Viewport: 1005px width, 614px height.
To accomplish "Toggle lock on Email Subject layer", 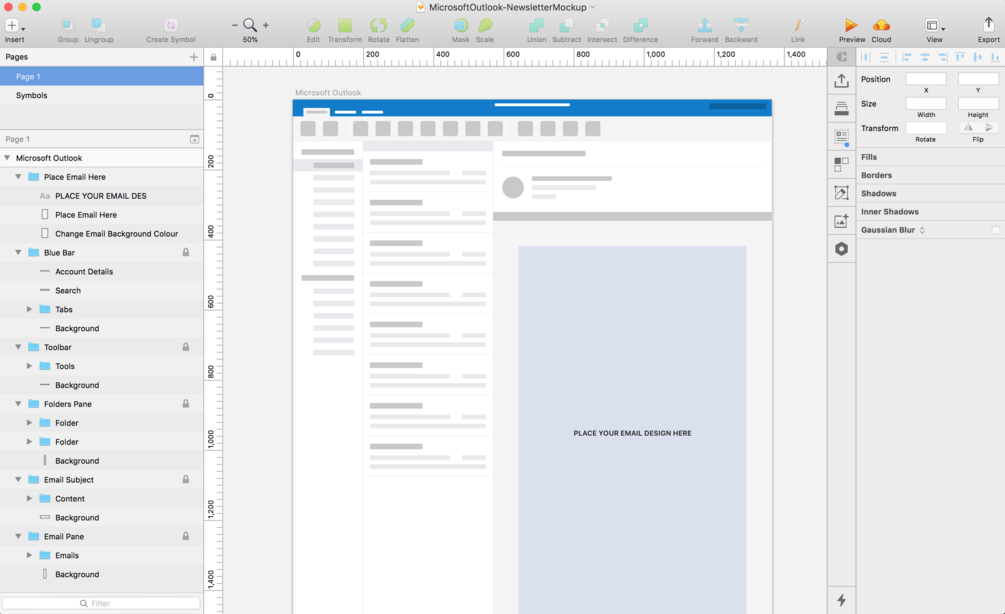I will pos(186,479).
